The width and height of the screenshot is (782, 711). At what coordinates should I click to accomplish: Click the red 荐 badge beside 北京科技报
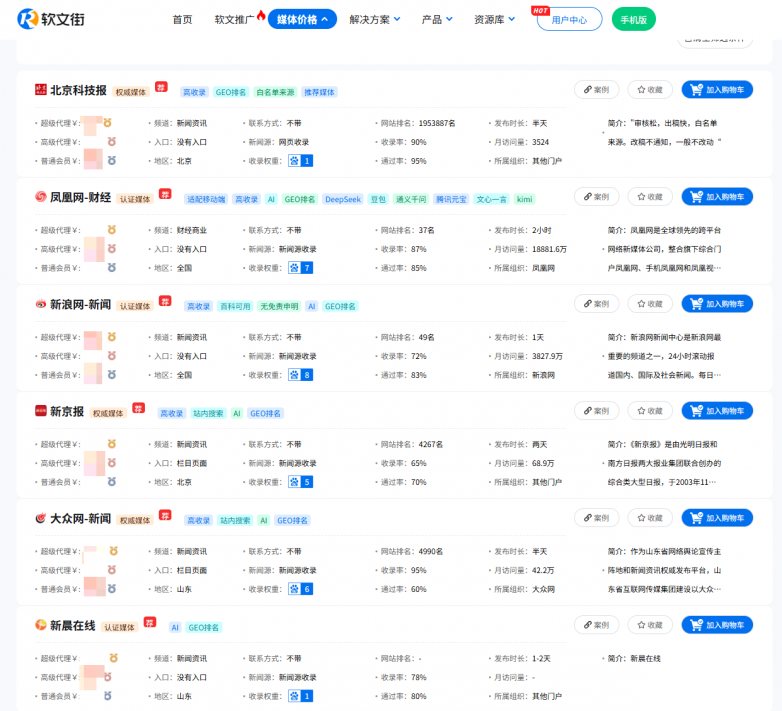pos(161,87)
